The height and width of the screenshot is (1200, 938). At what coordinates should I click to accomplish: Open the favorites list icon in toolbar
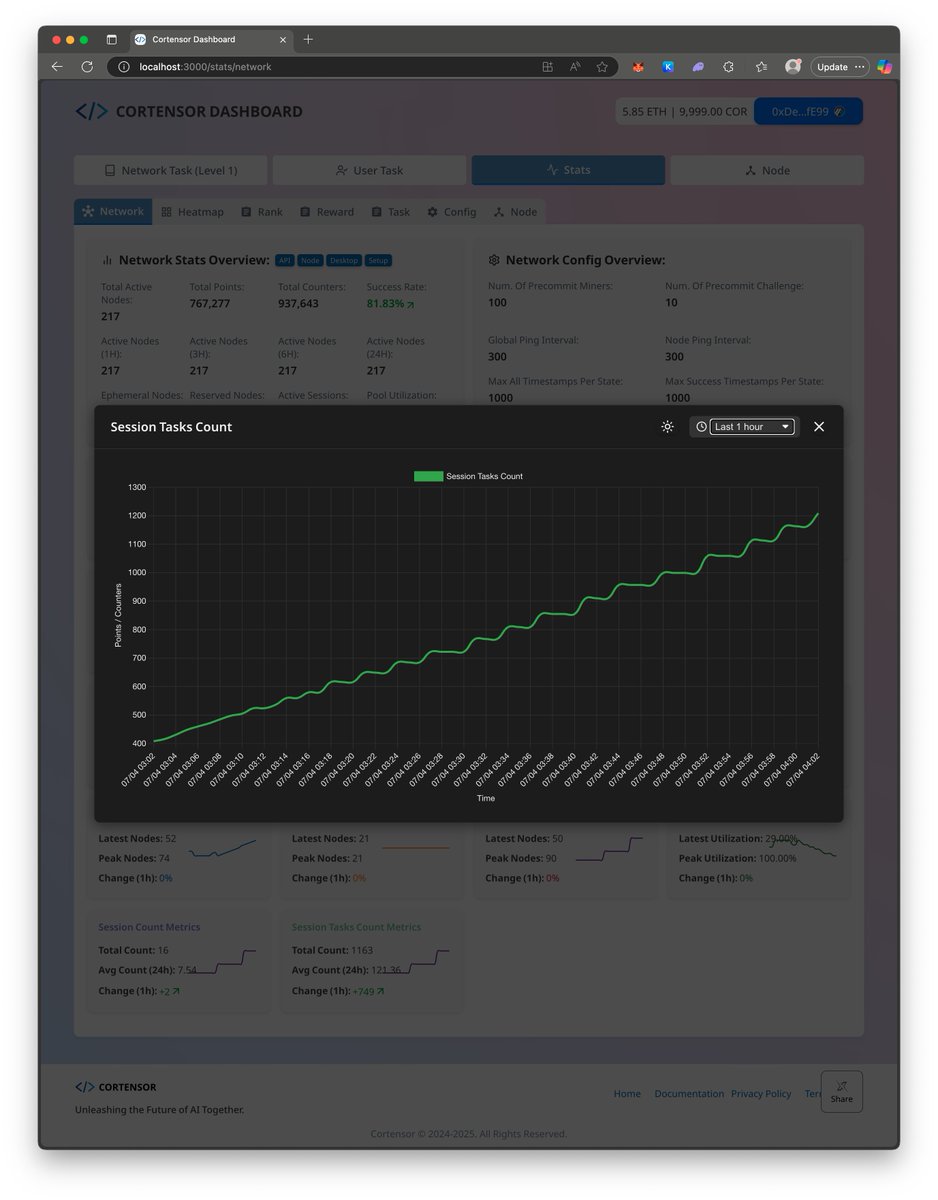761,67
